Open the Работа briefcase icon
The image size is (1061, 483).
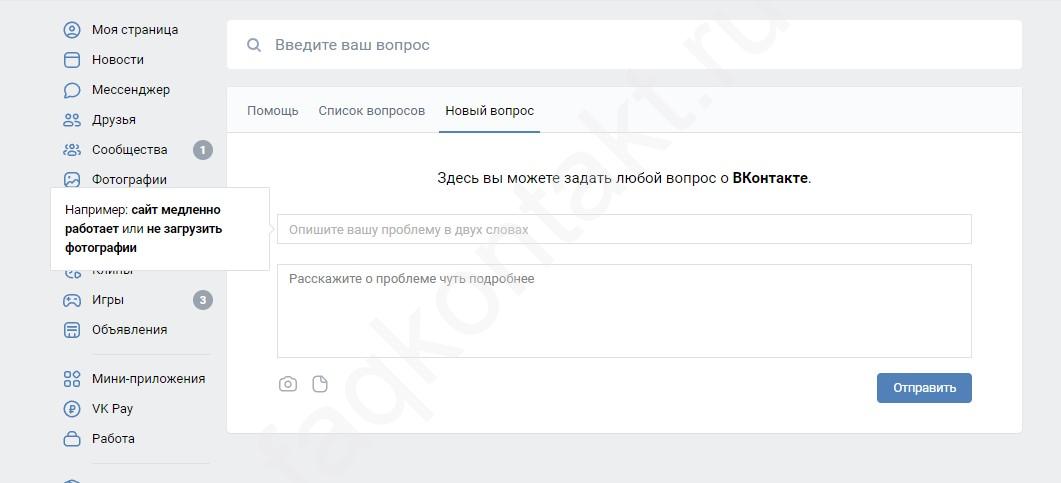[x=72, y=439]
